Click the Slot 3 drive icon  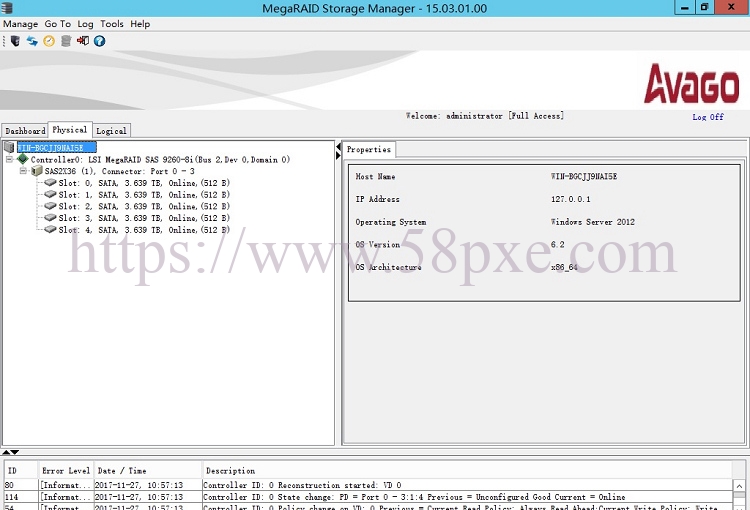[50, 218]
